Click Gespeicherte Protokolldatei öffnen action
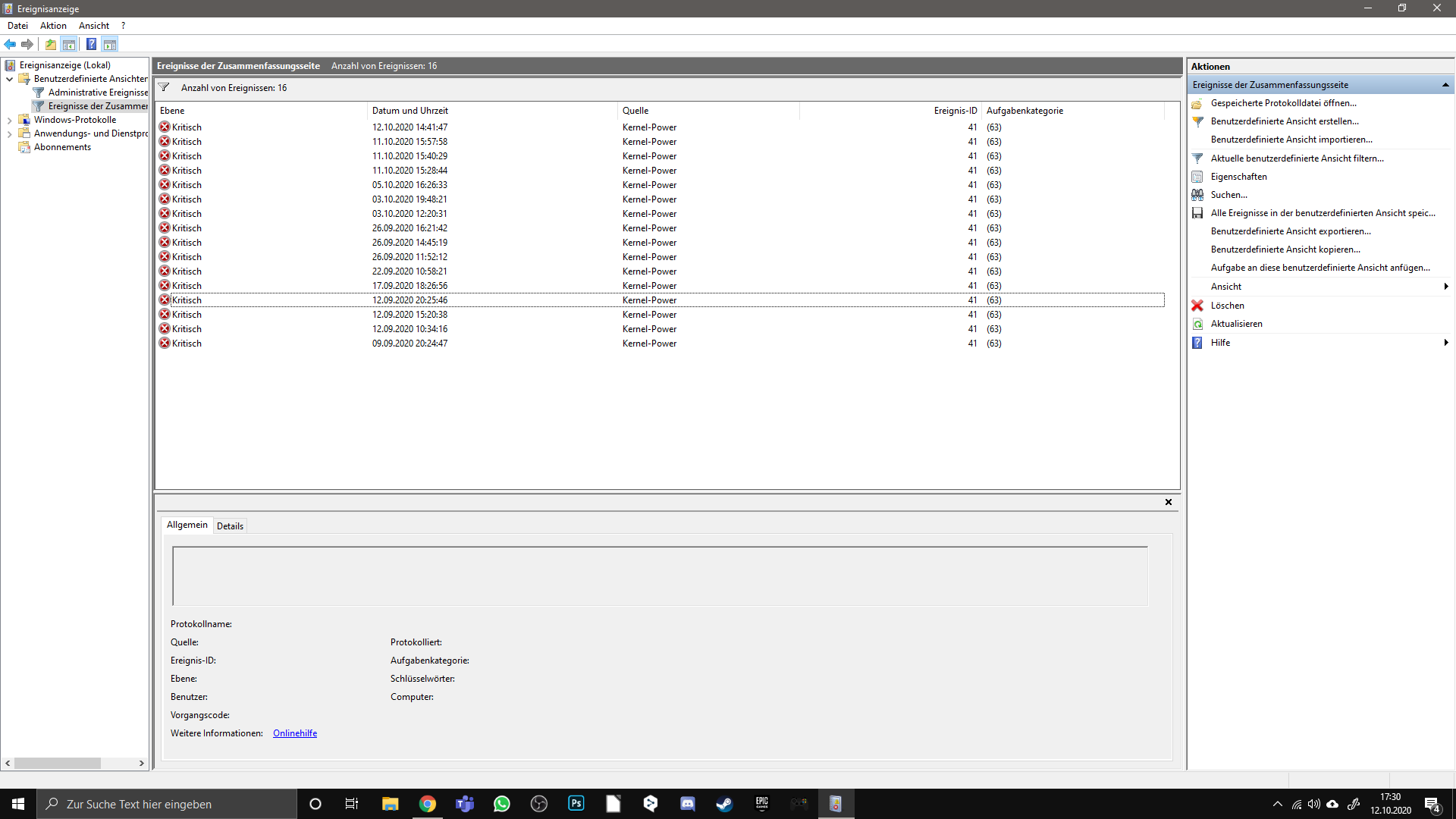 (1283, 103)
